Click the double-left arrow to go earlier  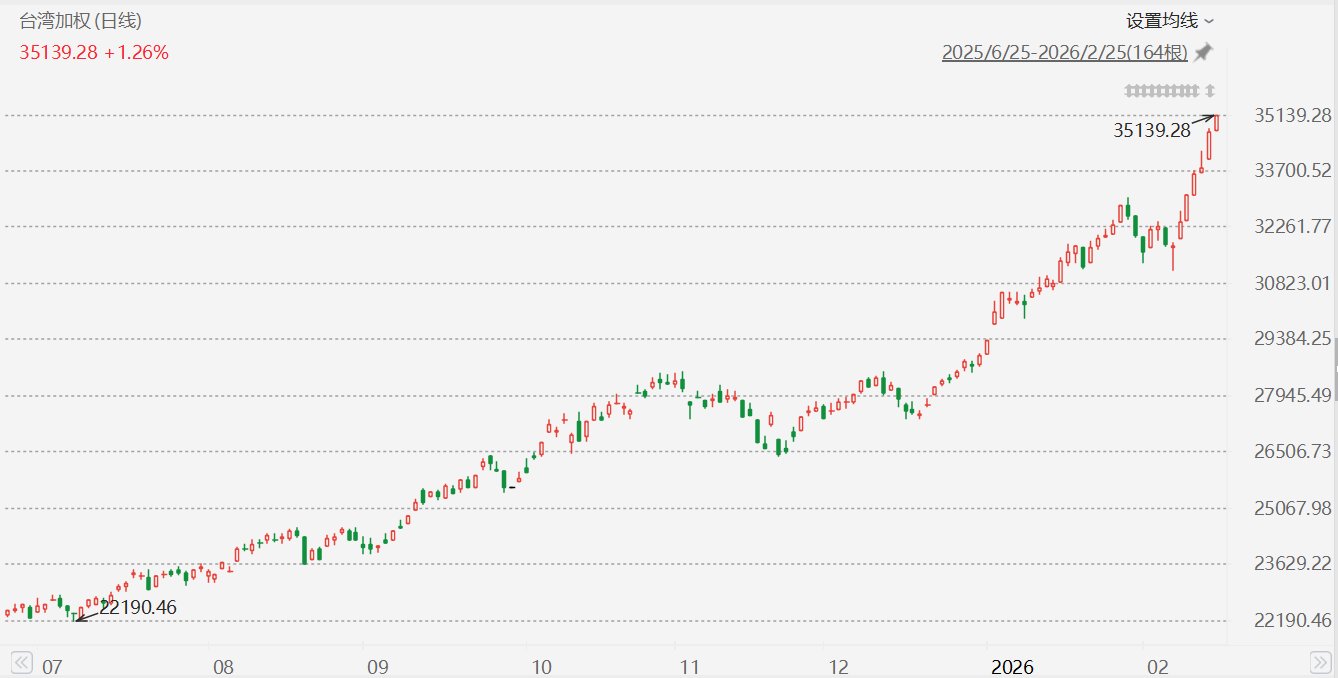point(20,662)
